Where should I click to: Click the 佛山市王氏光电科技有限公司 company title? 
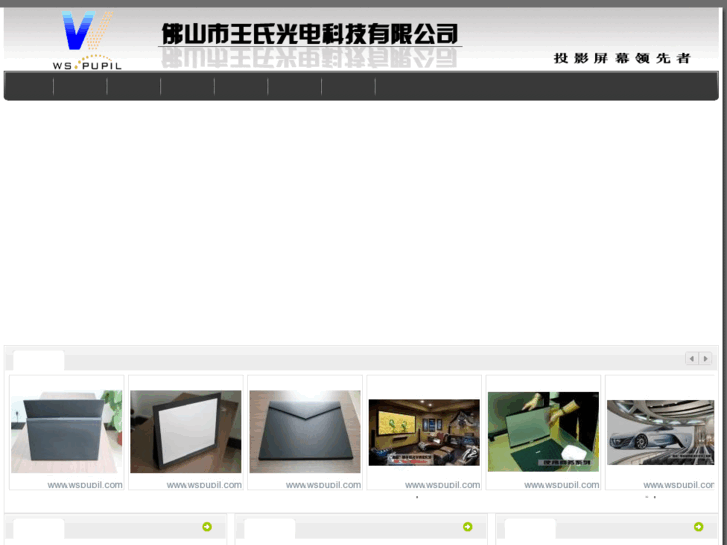click(310, 34)
